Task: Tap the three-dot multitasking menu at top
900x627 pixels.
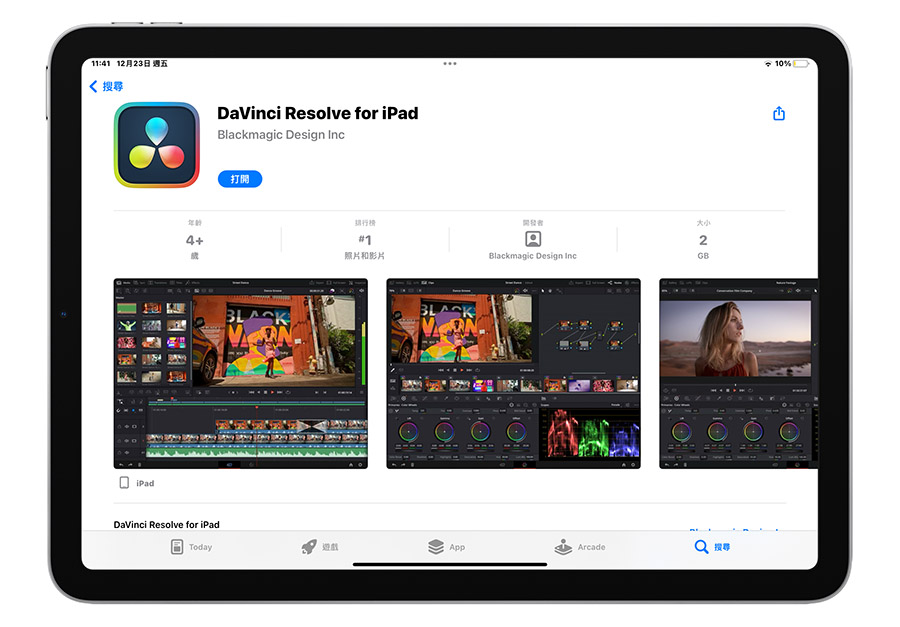Action: tap(449, 64)
